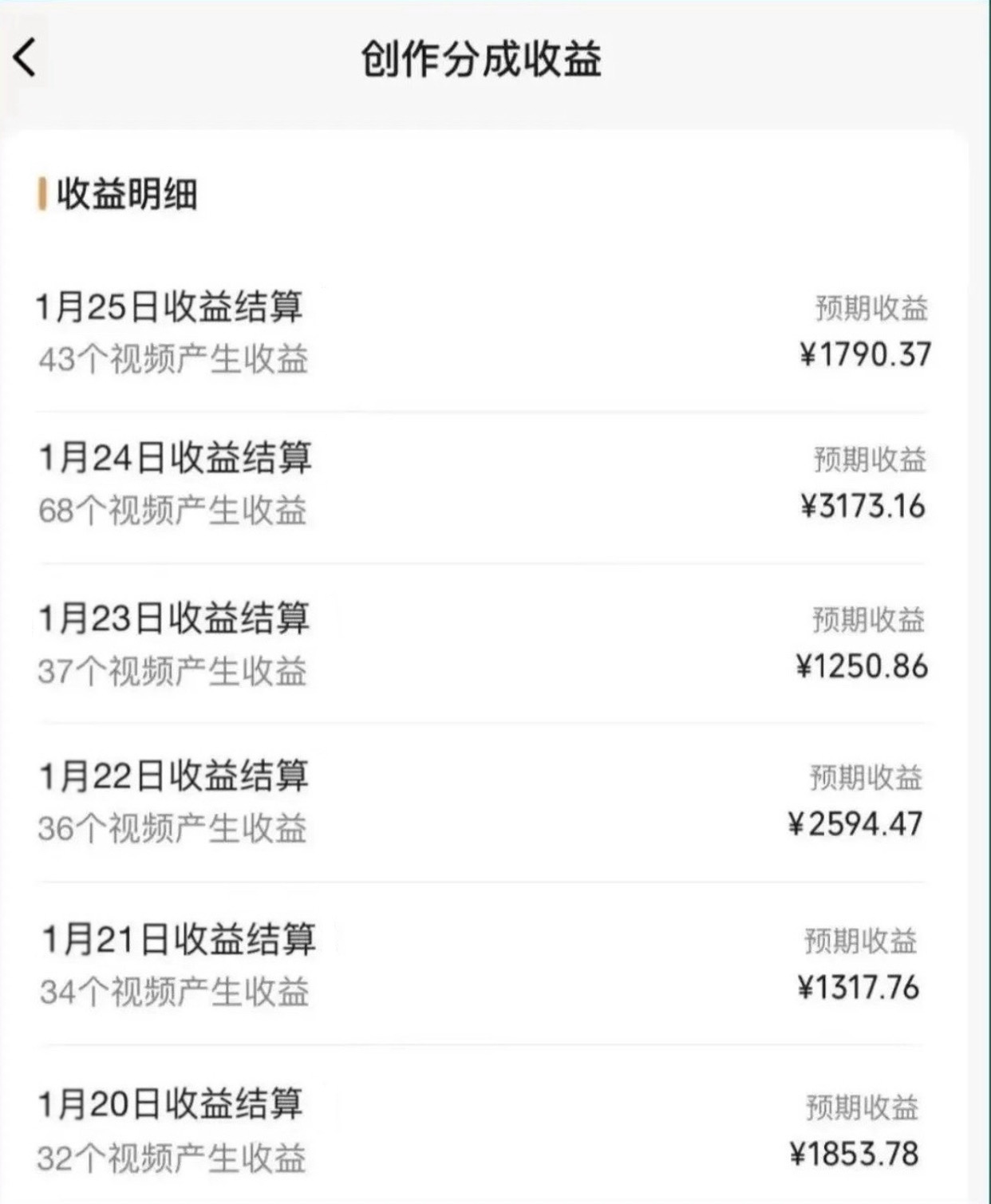
Task: Tap the ¥2594.47 expected earnings amount
Action: tap(855, 824)
